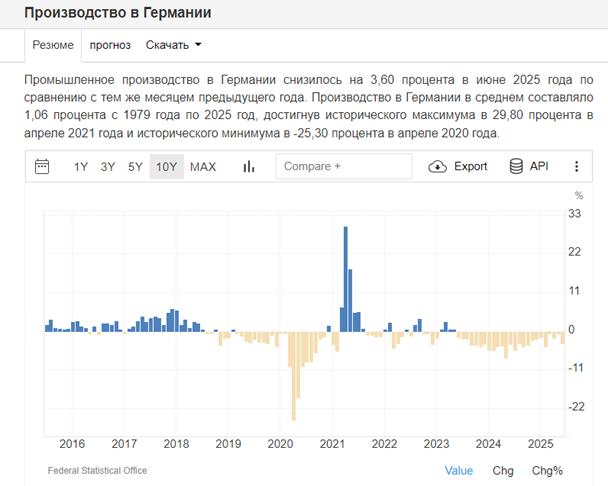The image size is (608, 486).
Task: Switch to the прогноз tab
Action: point(110,45)
